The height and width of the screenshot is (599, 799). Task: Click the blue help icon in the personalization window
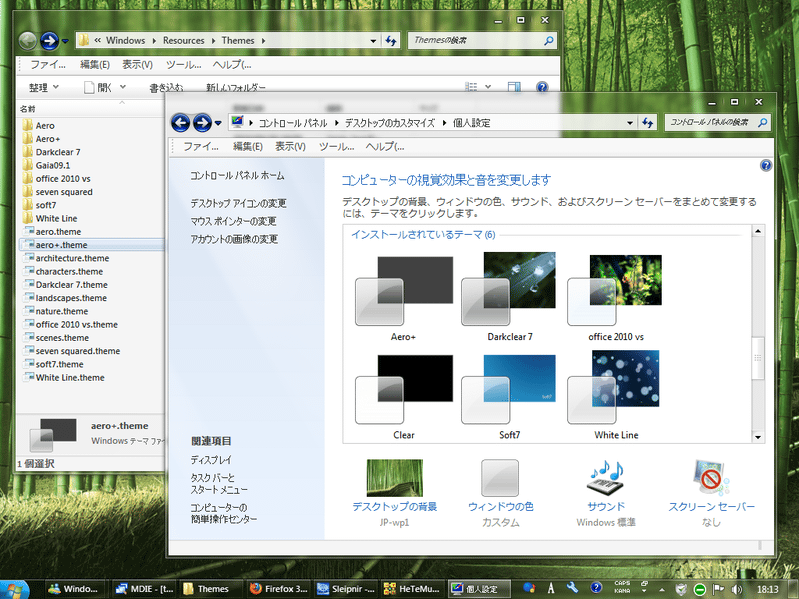(766, 165)
